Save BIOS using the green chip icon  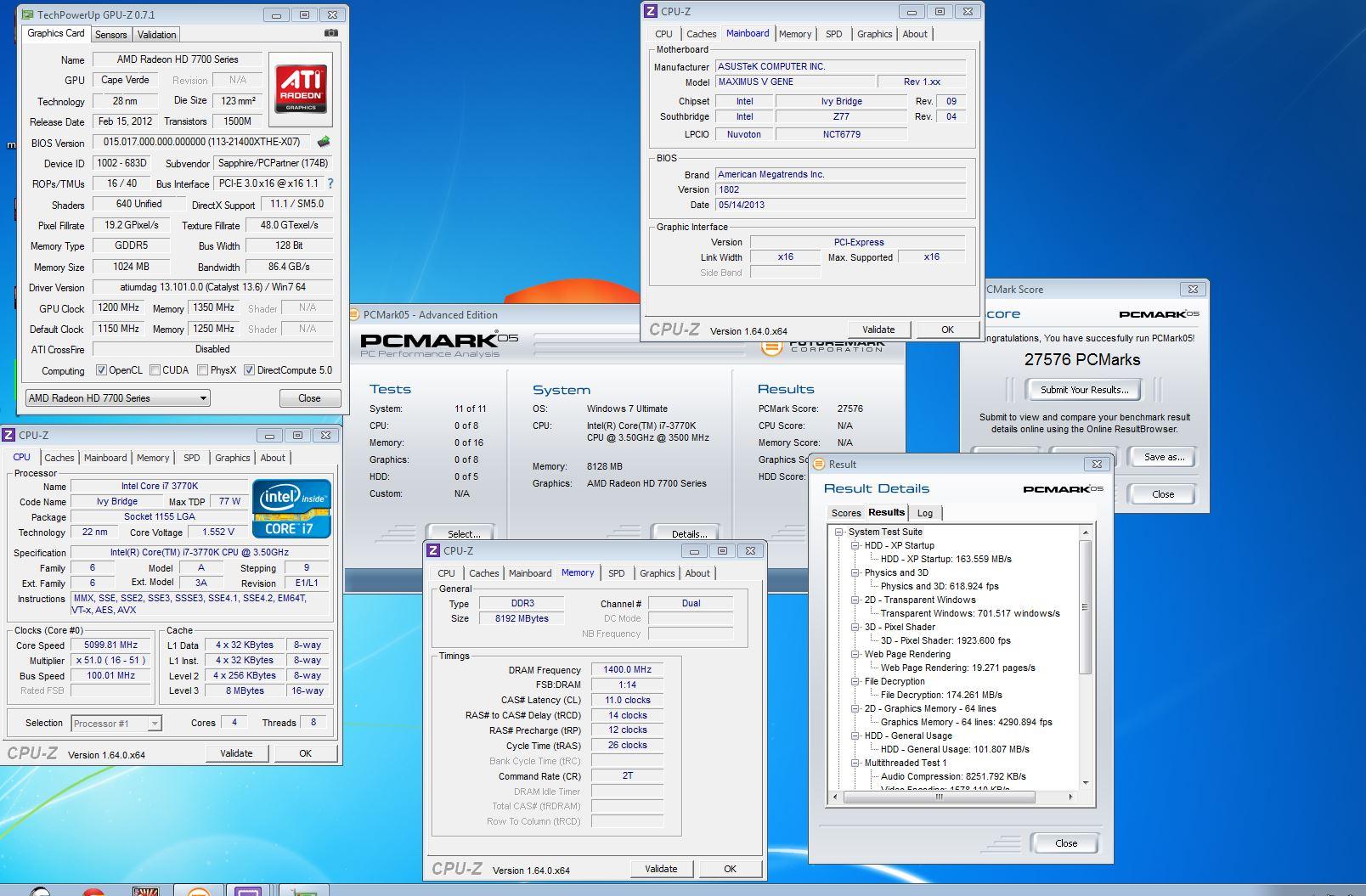pos(323,142)
